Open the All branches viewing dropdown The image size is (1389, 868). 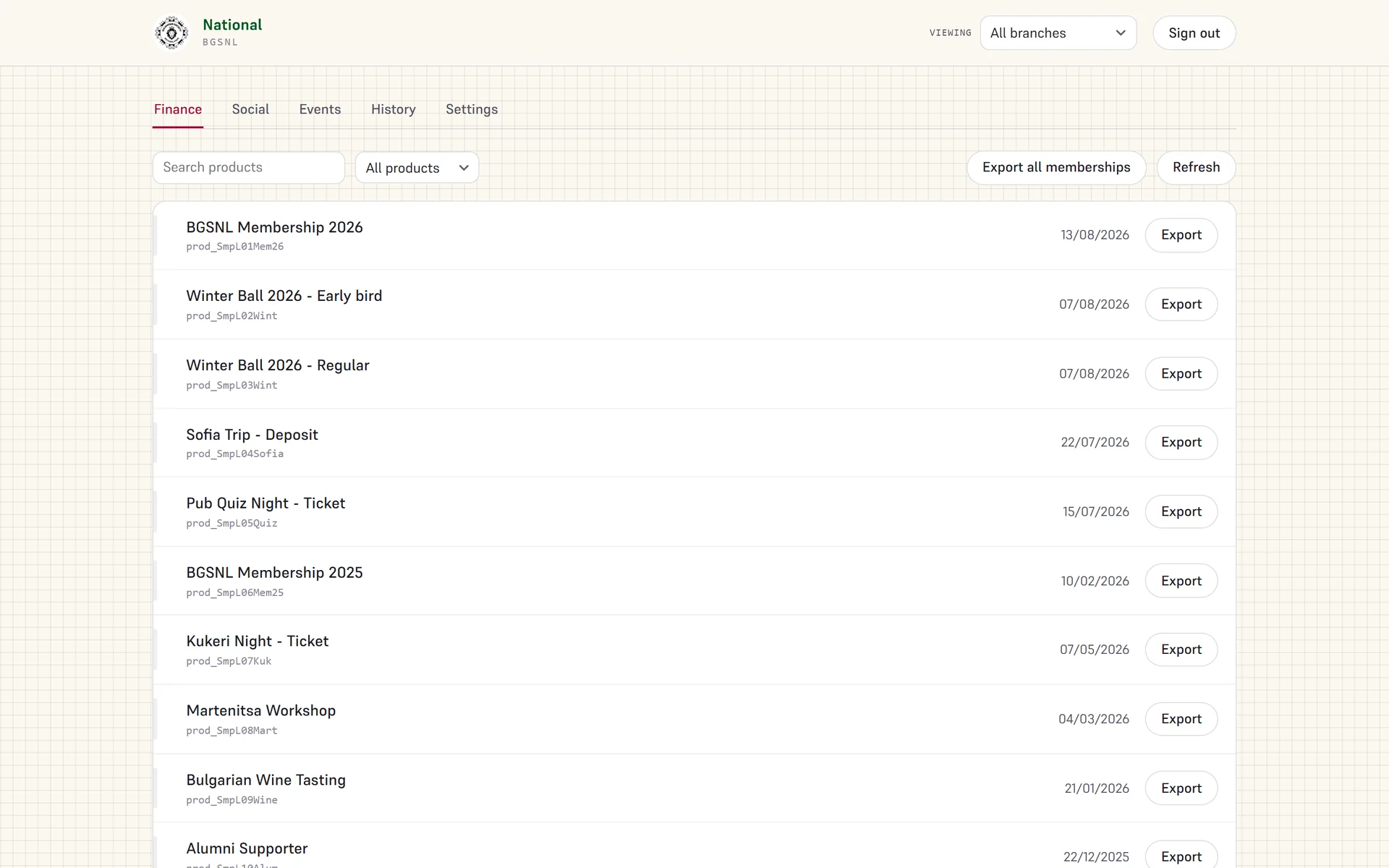1058,33
